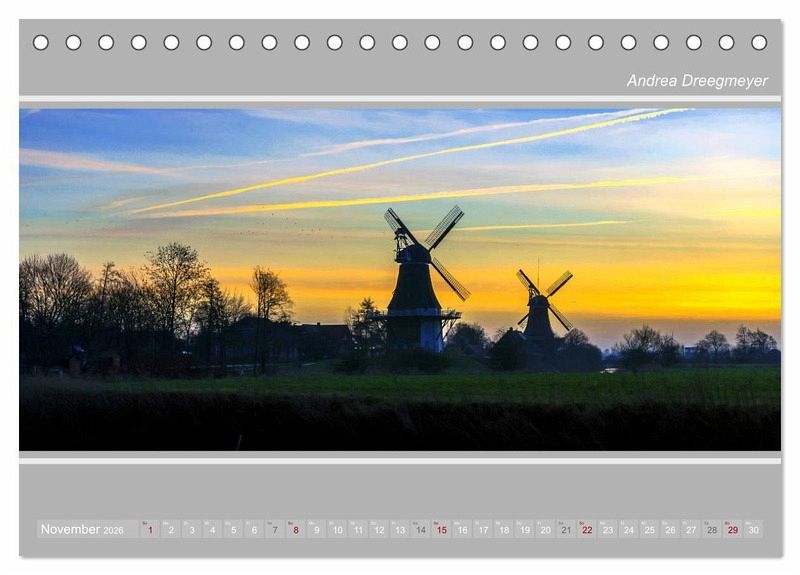Select day 2 in the calendar strip
The height and width of the screenshot is (575, 800).
(x=171, y=529)
